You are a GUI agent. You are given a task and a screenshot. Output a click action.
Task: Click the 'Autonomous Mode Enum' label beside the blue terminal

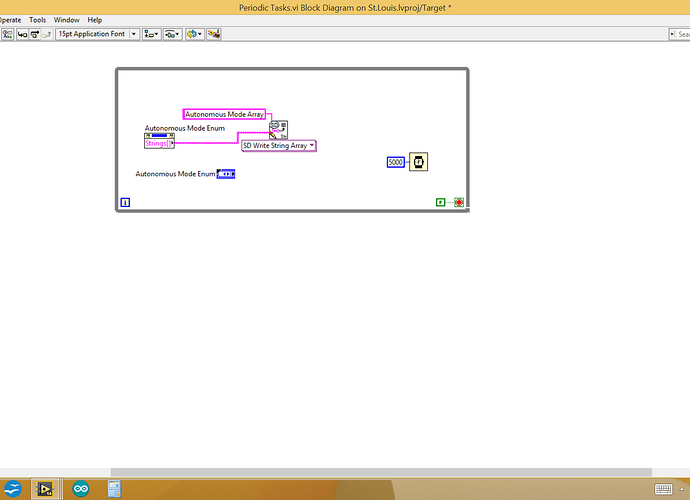coord(175,174)
